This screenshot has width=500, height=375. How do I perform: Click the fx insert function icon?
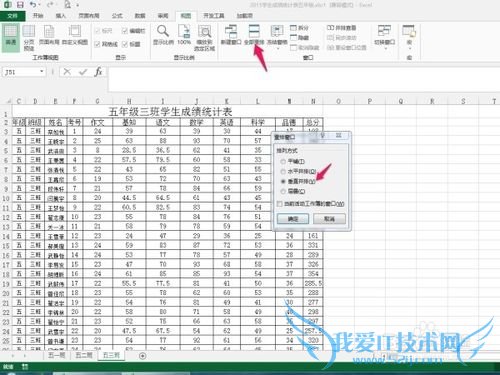(98, 72)
